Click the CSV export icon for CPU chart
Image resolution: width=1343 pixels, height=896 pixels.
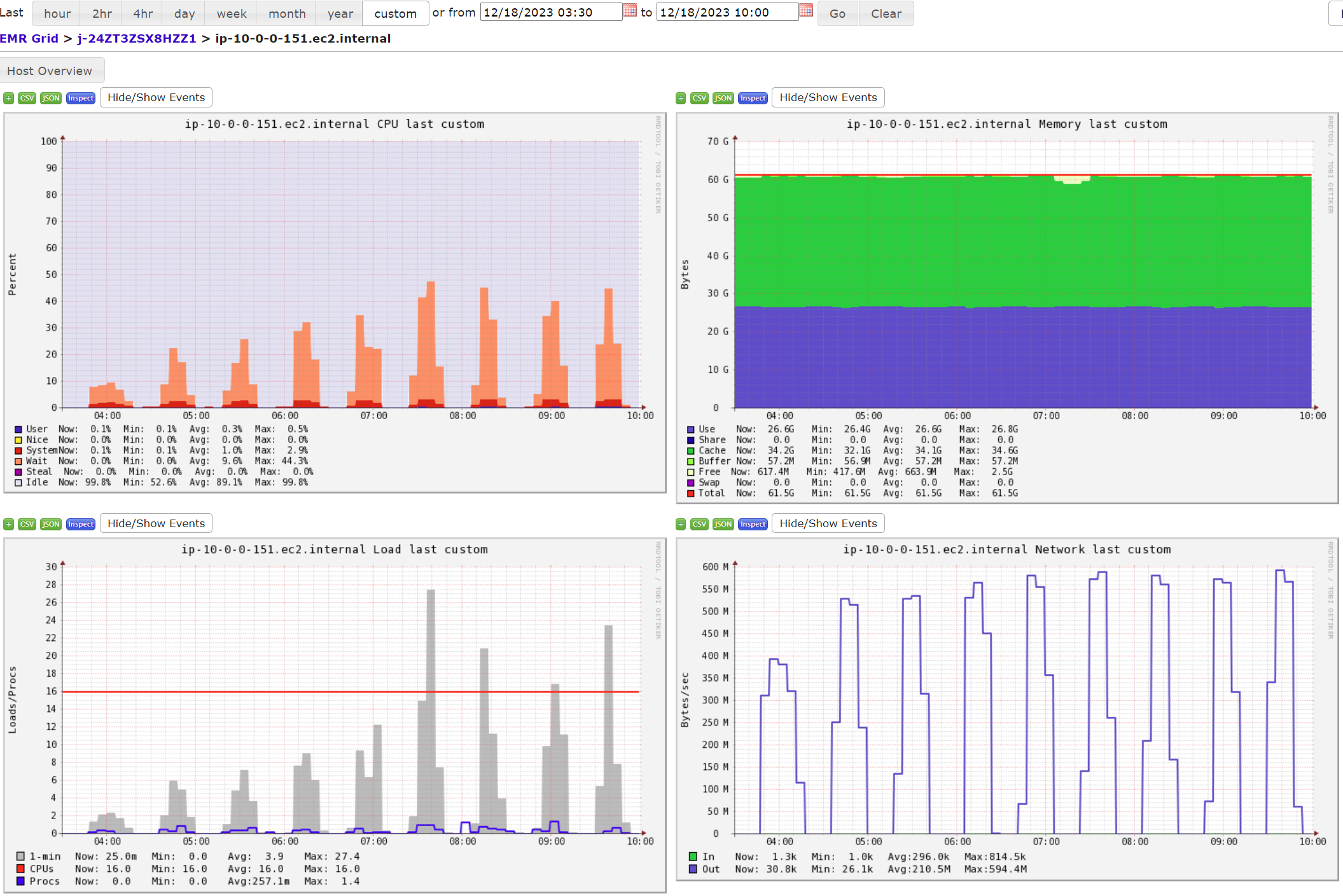pos(26,97)
